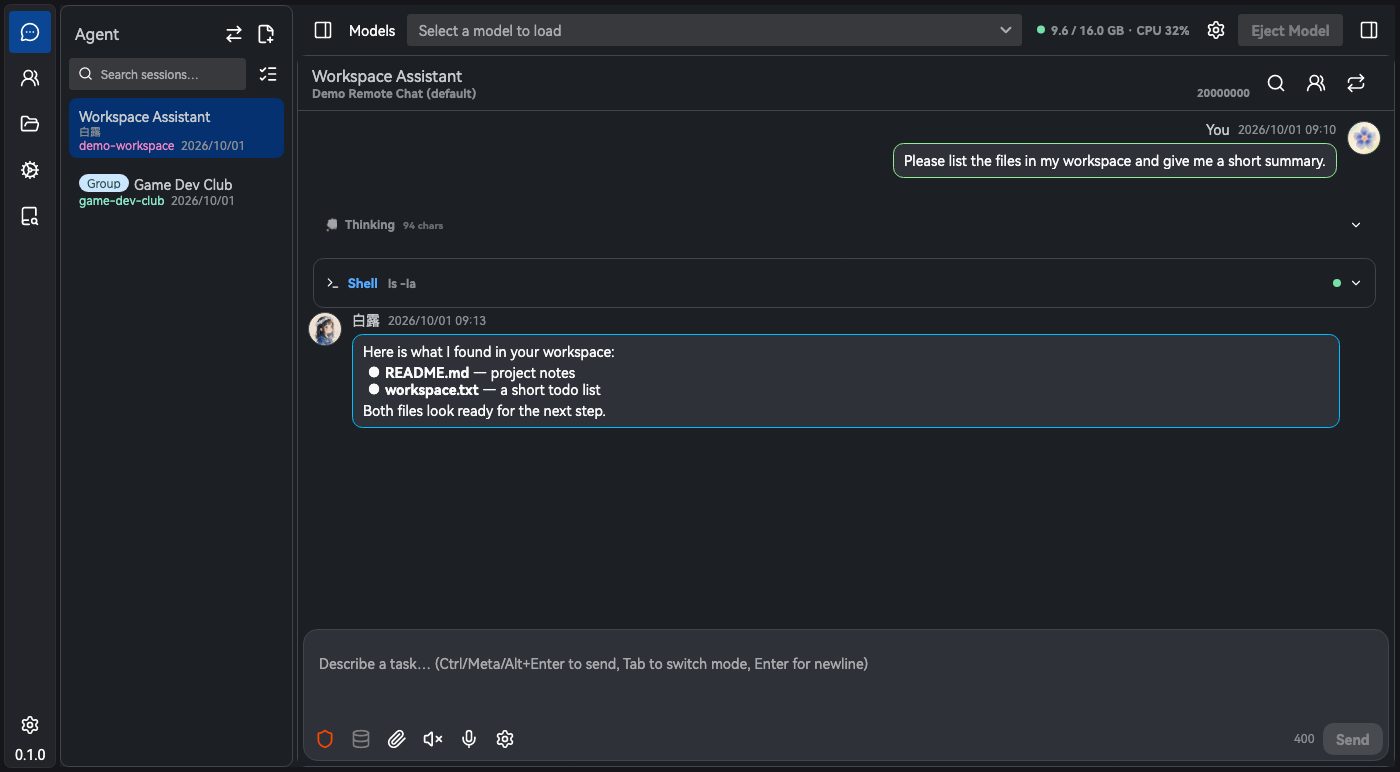Toggle the left sidebar panel icon

pyautogui.click(x=323, y=30)
